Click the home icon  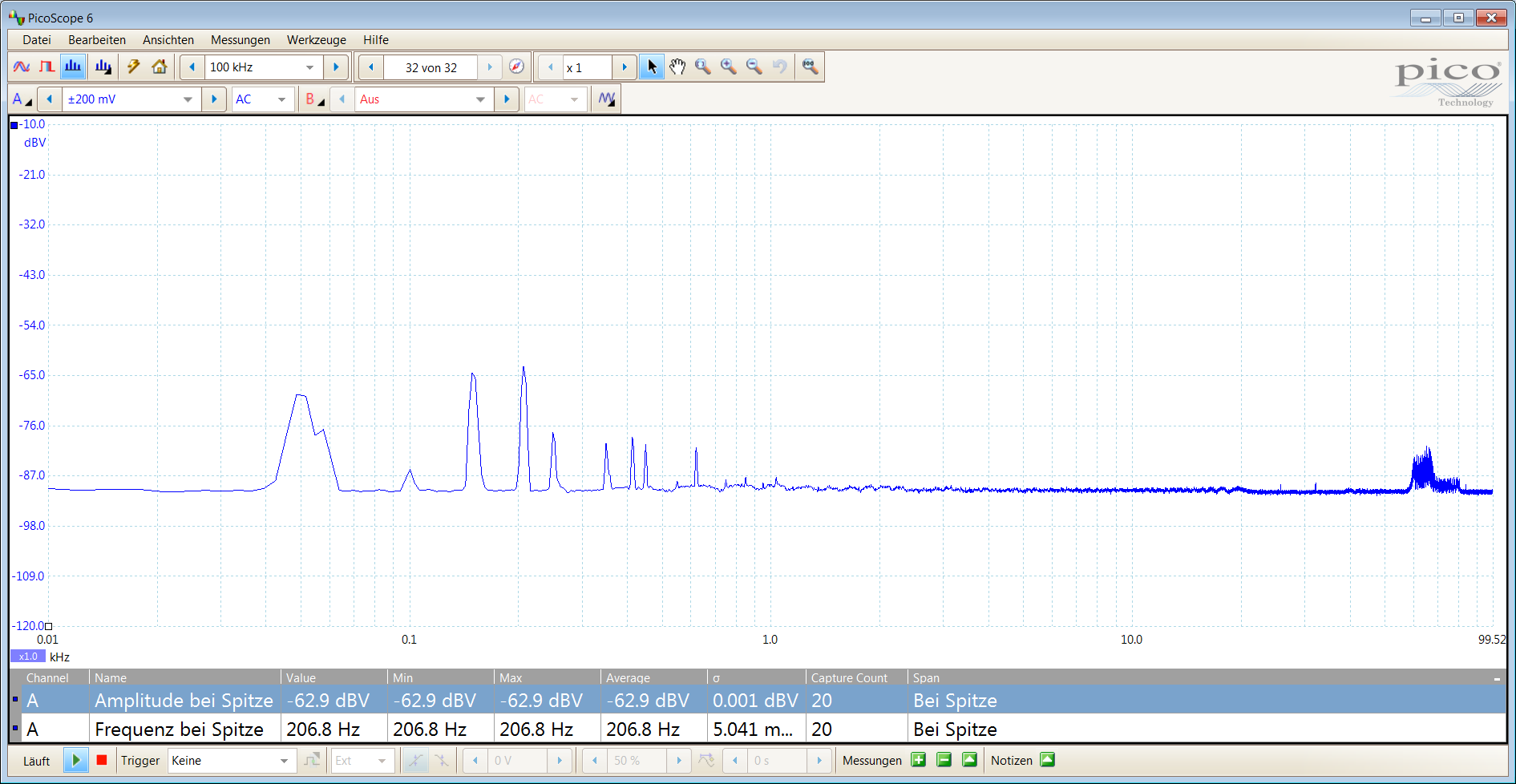[x=160, y=67]
